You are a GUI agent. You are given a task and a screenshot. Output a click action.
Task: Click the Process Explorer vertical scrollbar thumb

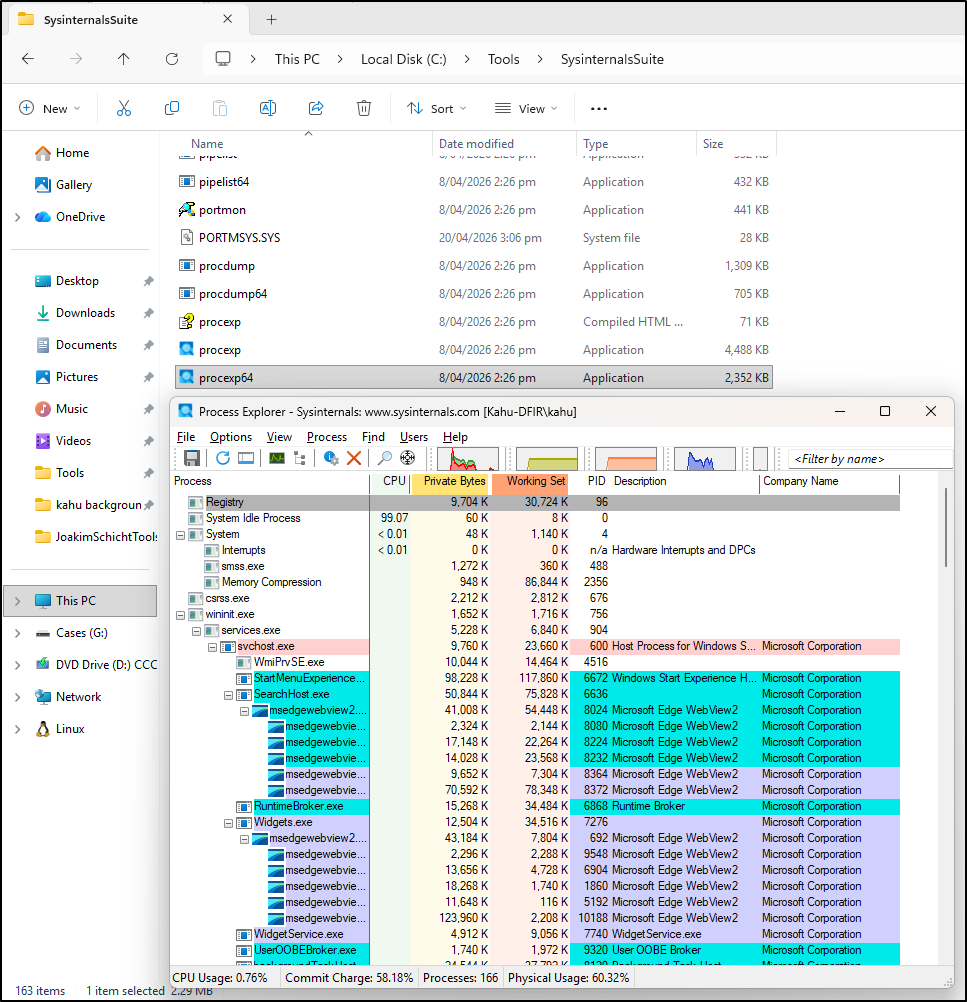pyautogui.click(x=945, y=527)
